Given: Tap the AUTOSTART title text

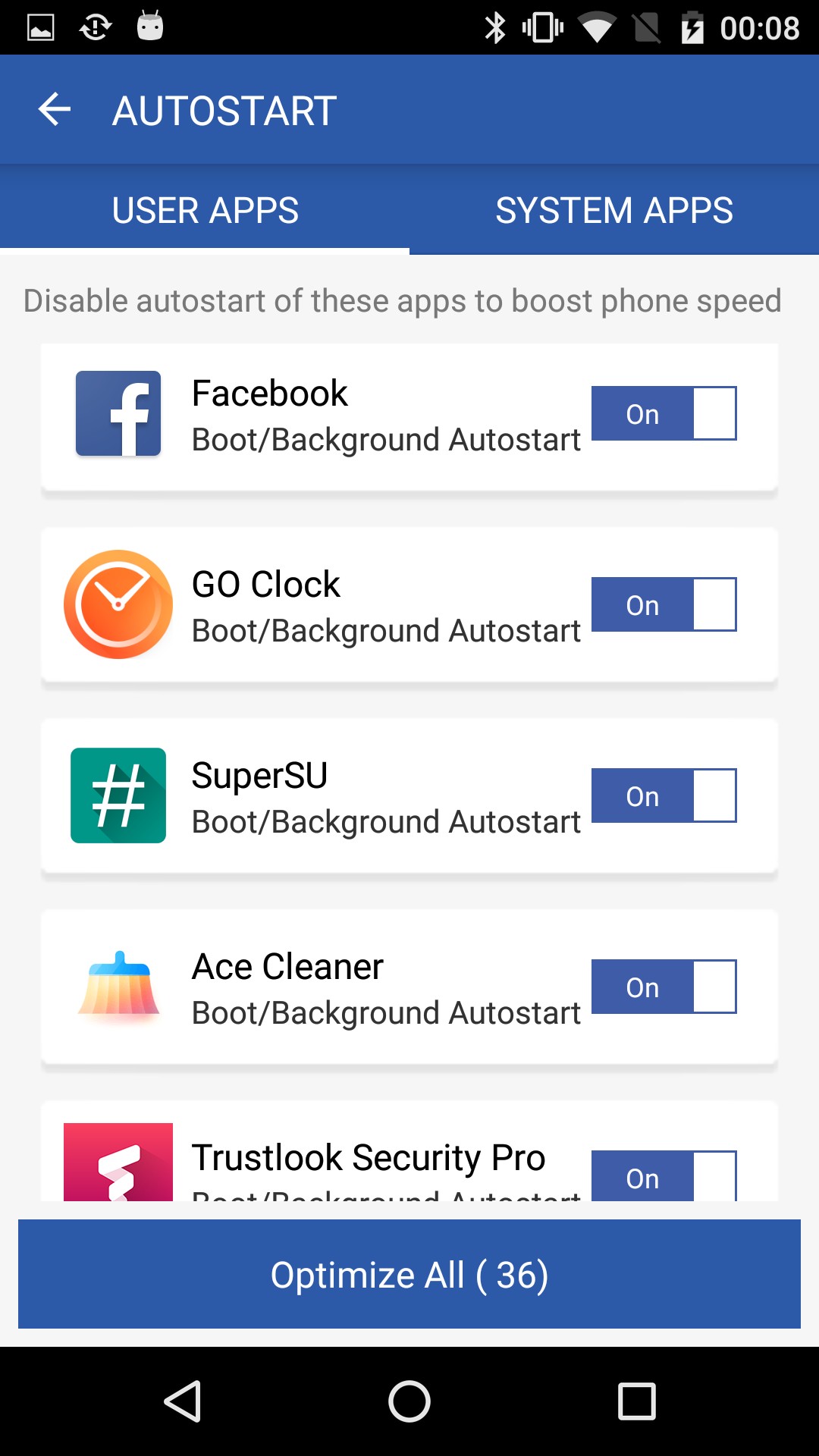Looking at the screenshot, I should (224, 111).
